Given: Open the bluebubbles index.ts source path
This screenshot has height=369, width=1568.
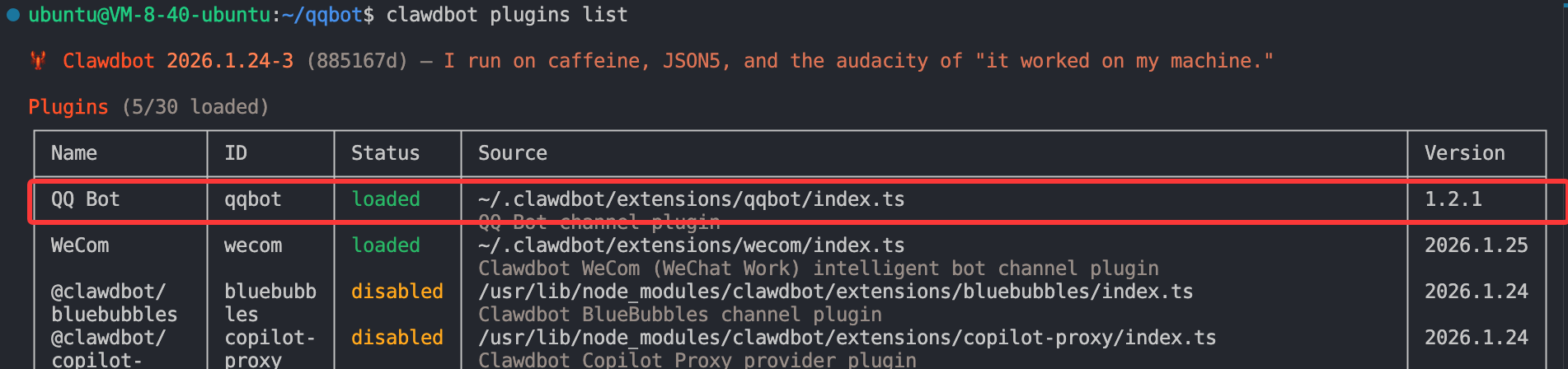Looking at the screenshot, I should click(835, 292).
